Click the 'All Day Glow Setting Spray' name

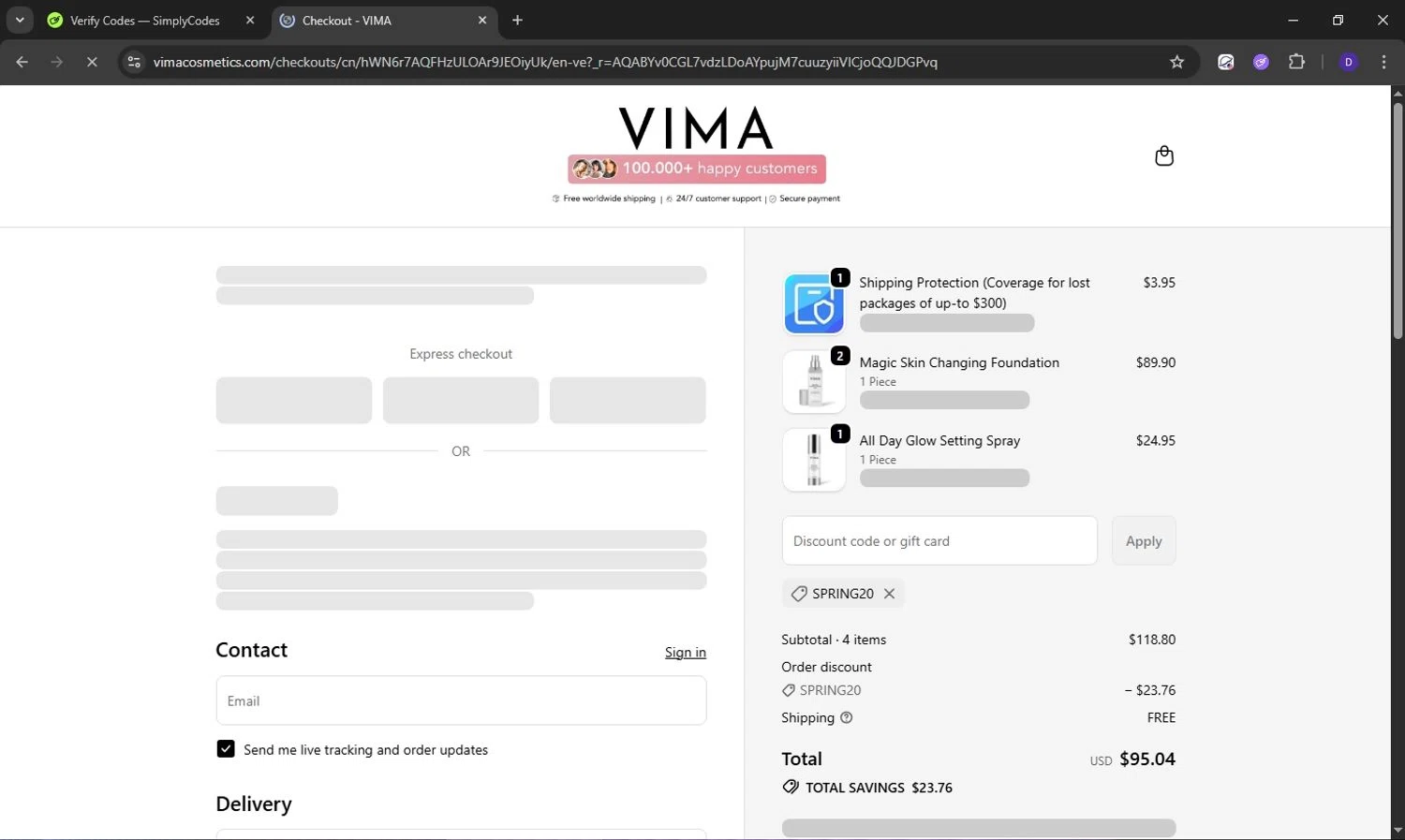point(939,440)
